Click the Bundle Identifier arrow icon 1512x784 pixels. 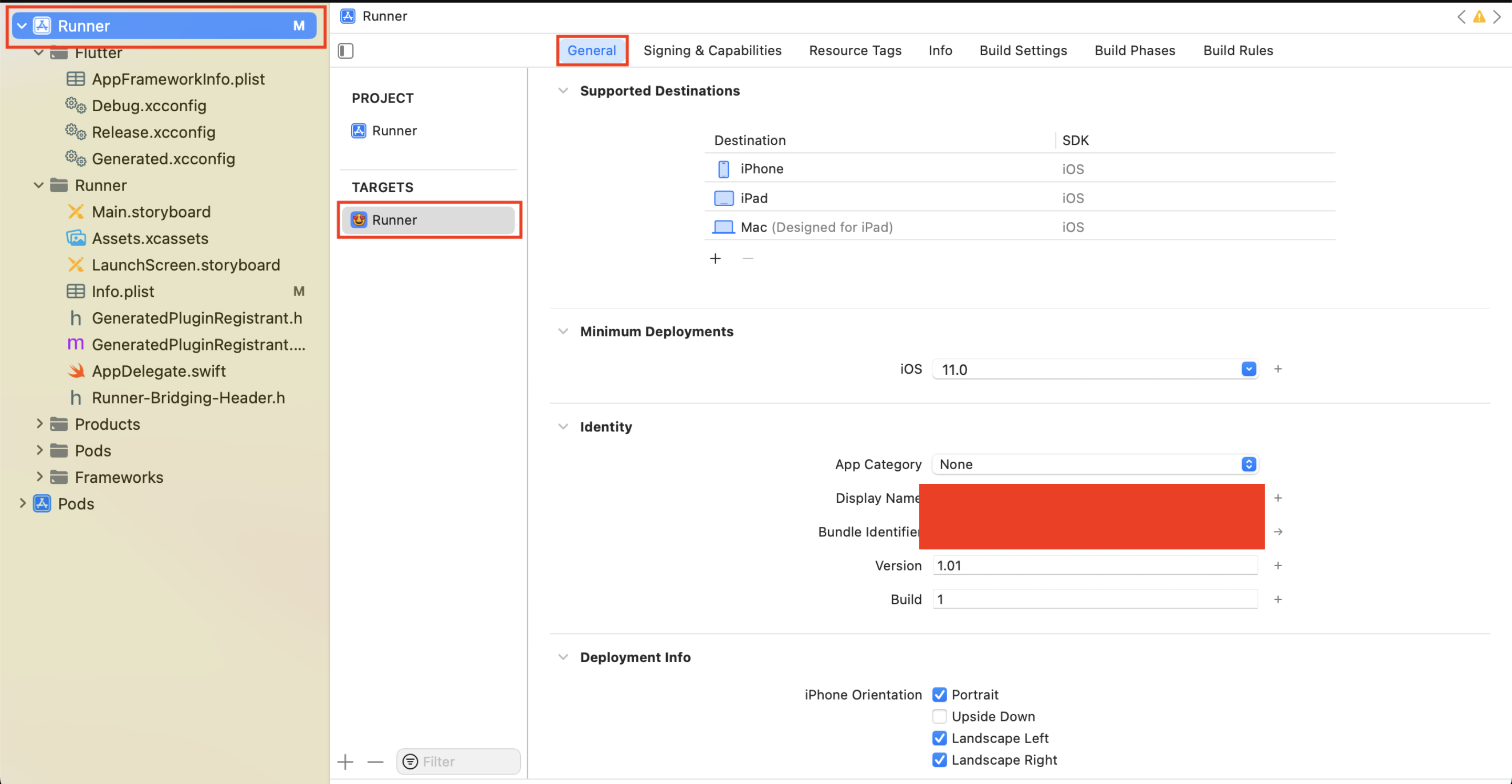point(1278,532)
